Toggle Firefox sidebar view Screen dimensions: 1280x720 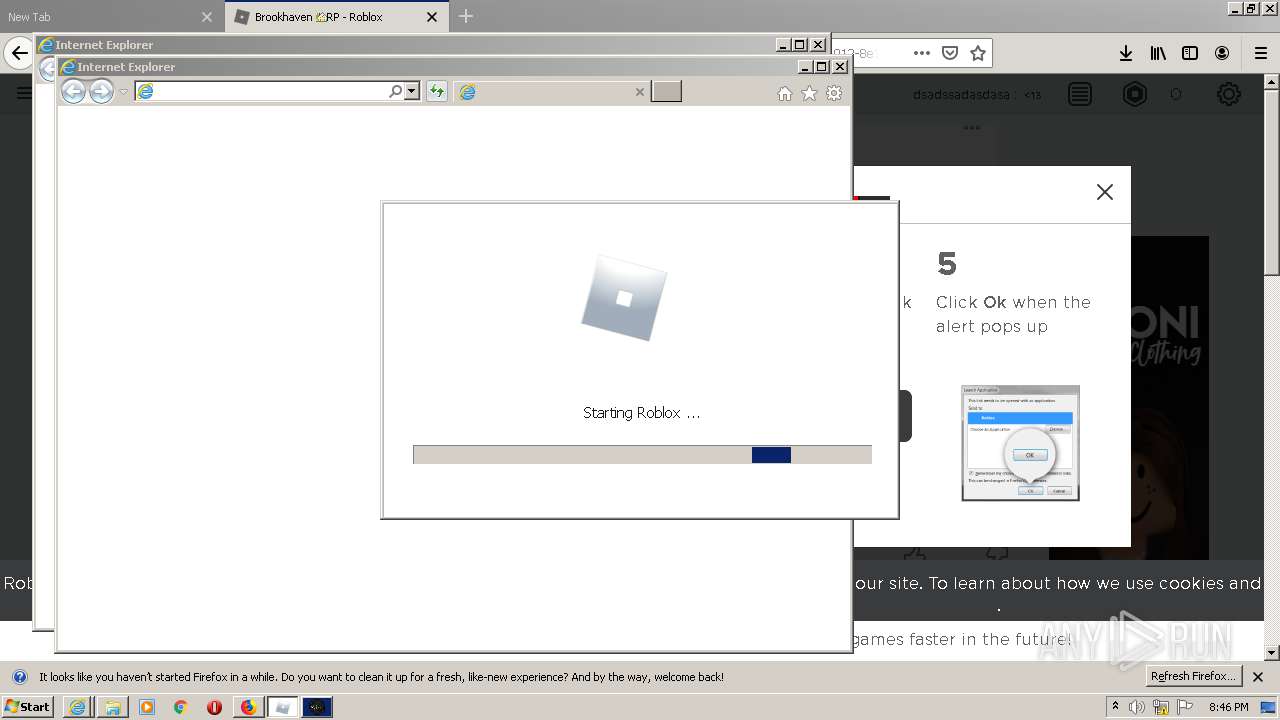click(x=1190, y=53)
